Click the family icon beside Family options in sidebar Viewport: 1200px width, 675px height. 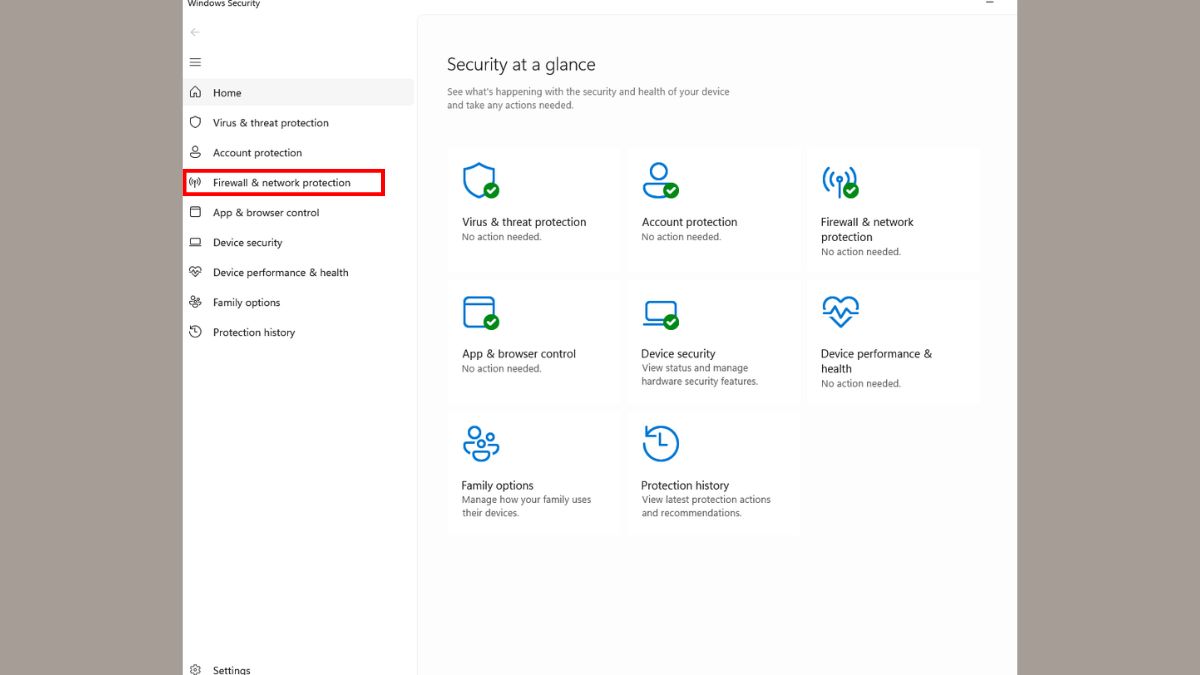195,302
